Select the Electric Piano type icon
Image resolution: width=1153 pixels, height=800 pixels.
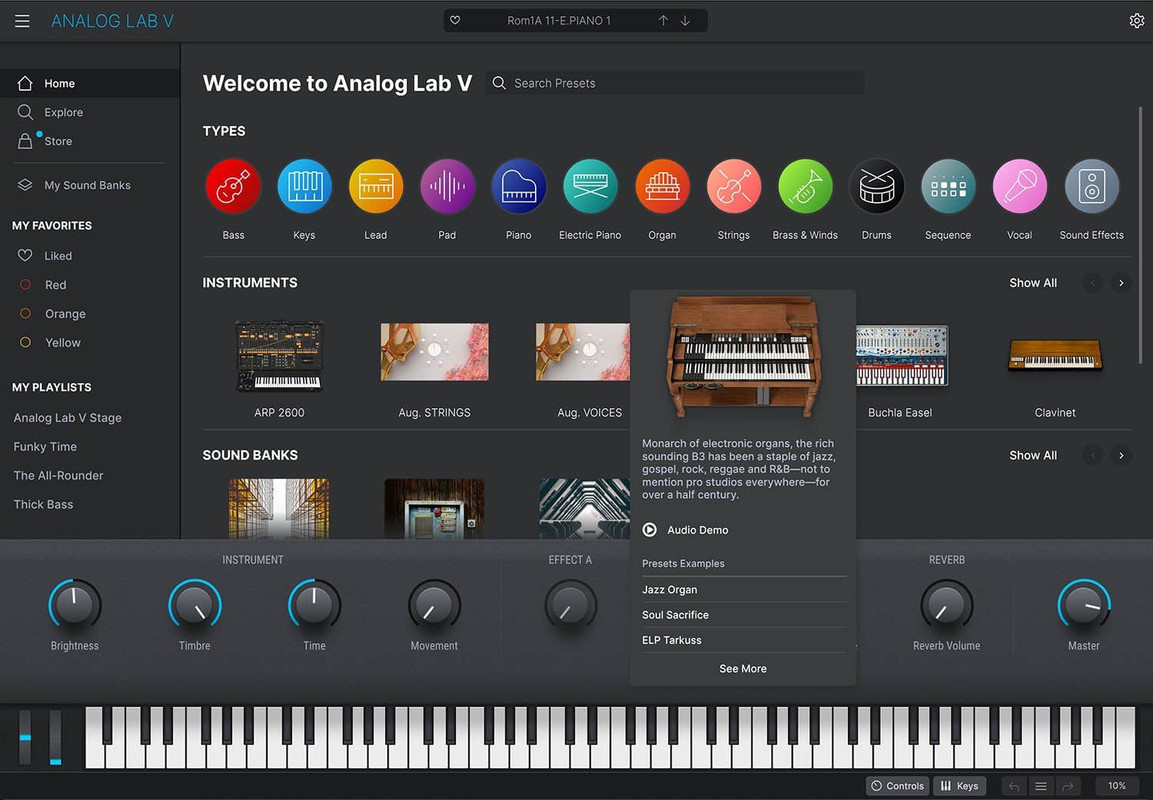590,186
